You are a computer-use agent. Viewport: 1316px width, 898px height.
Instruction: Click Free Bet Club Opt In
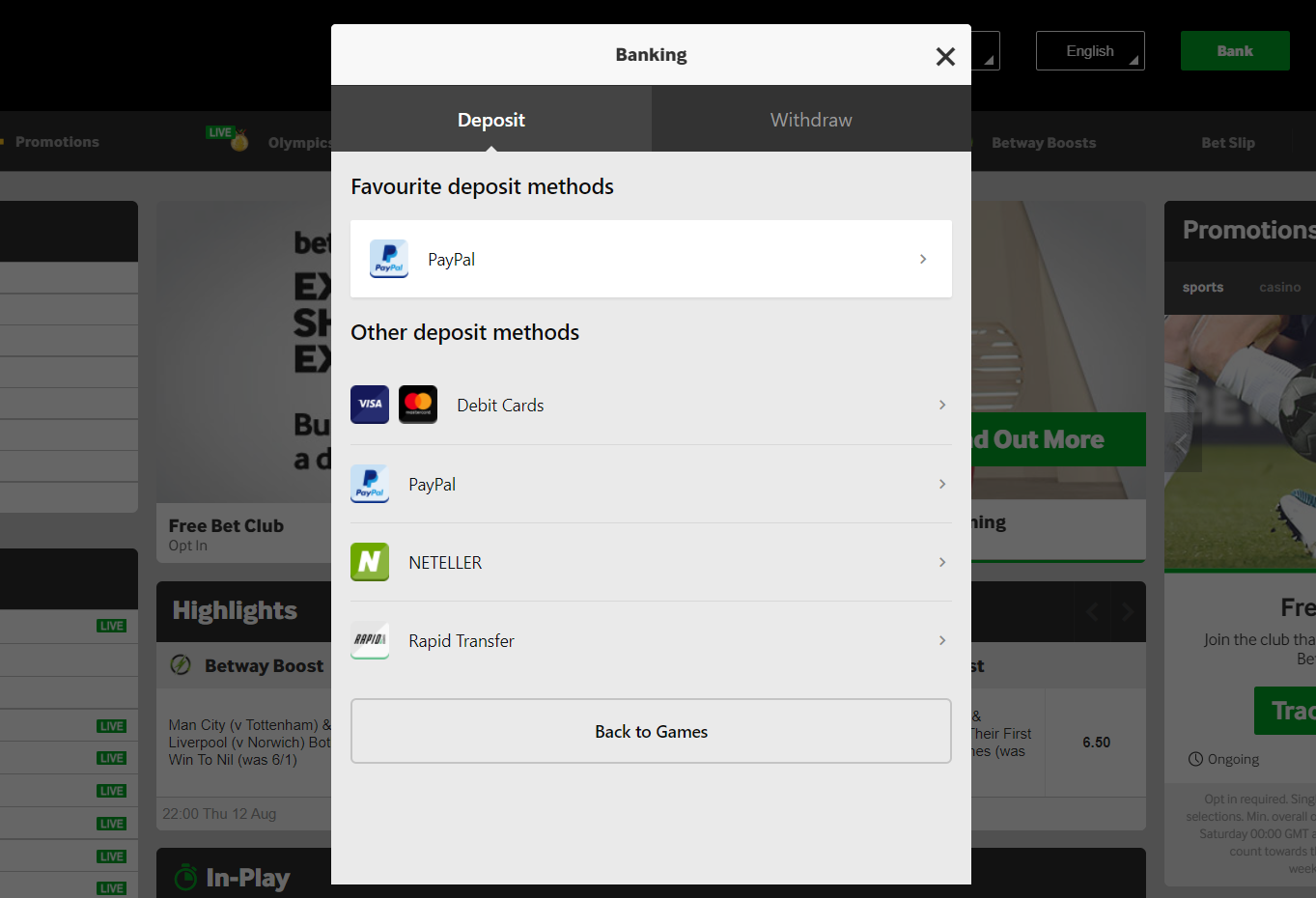click(x=226, y=535)
